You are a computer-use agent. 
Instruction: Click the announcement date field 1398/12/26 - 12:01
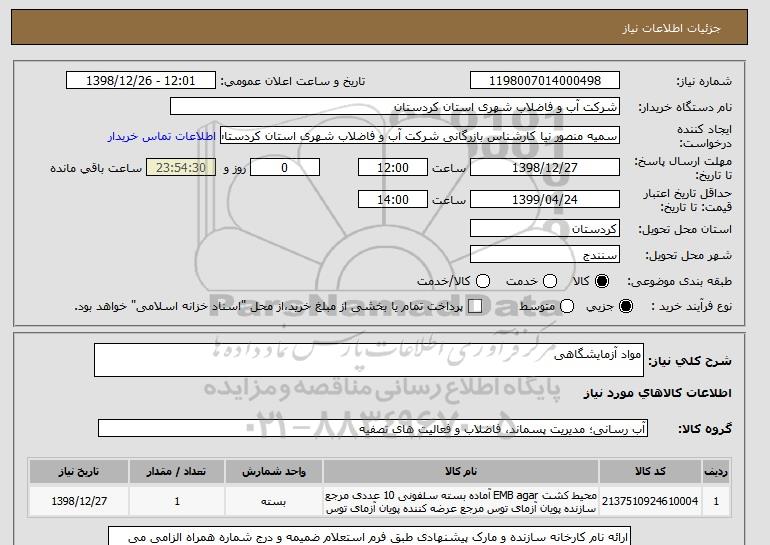141,81
